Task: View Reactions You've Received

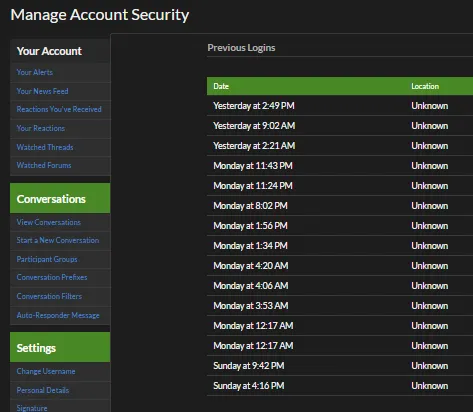Action: pyautogui.click(x=59, y=109)
